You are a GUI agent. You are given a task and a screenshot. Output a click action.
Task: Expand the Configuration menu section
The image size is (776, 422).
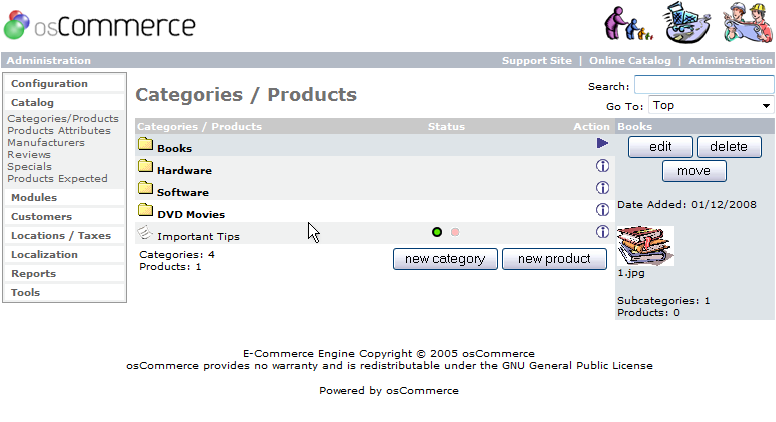(49, 83)
